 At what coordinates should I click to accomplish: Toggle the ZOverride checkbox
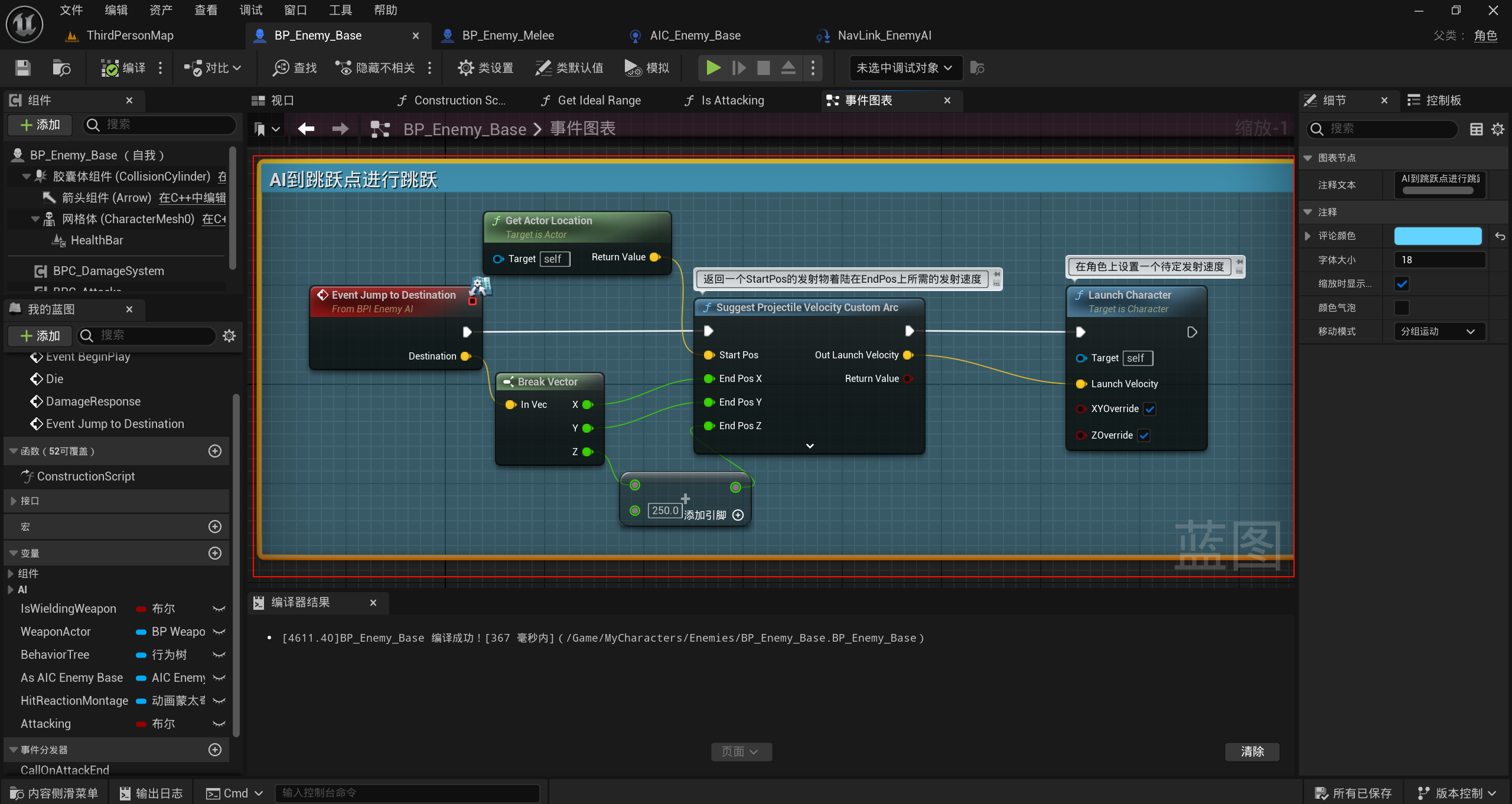(x=1144, y=435)
